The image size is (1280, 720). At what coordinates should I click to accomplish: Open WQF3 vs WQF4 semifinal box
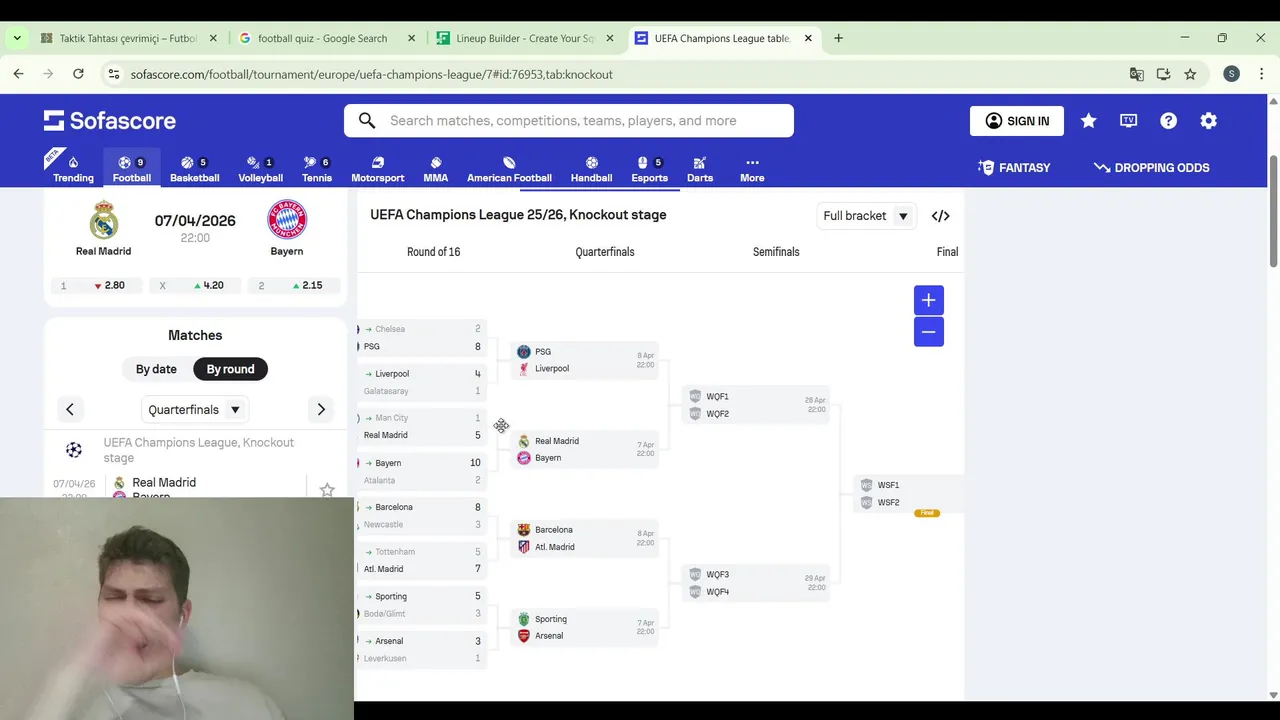(x=756, y=583)
